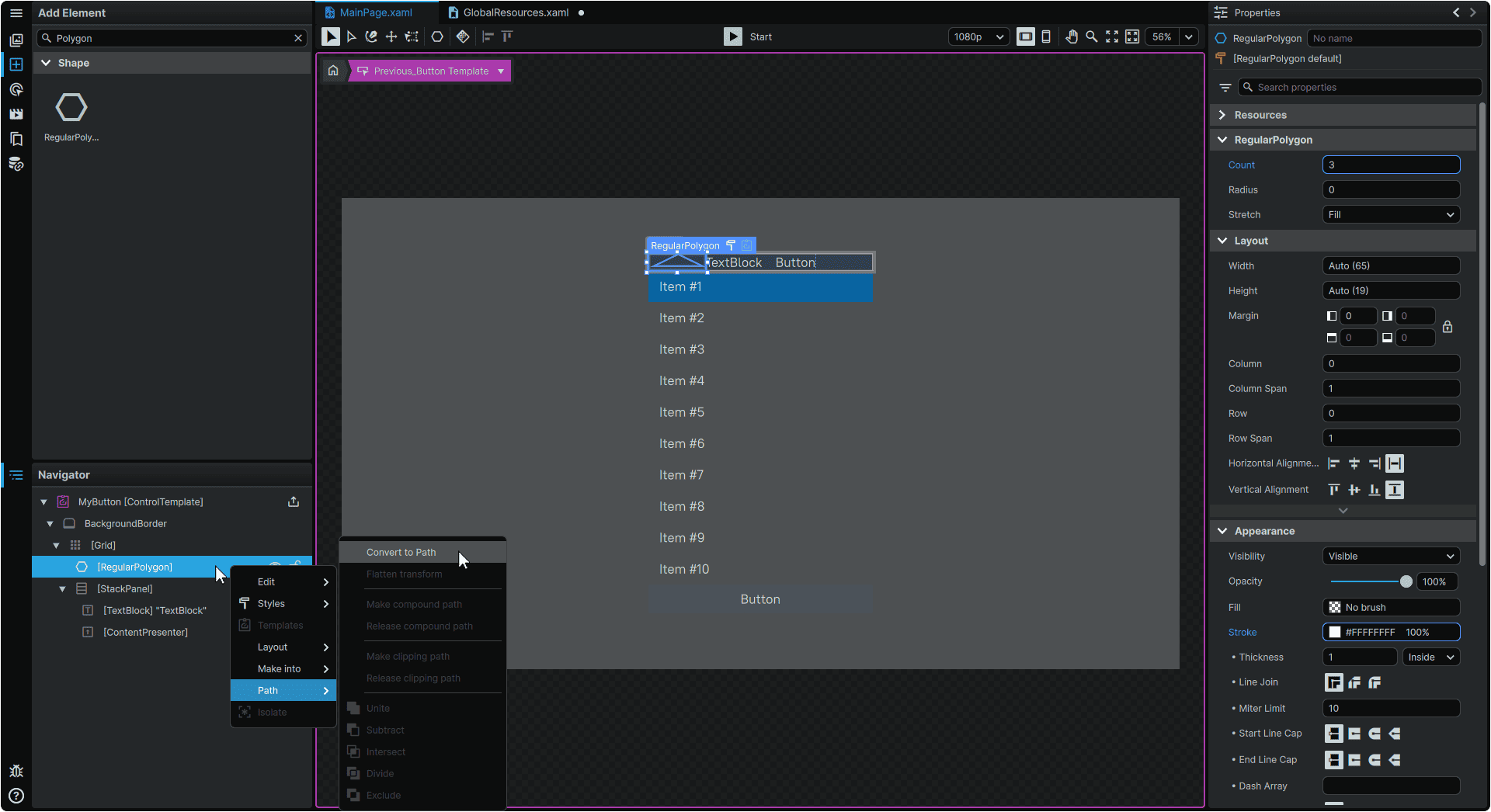Choose the hexagon Shape tool in toolbar
The width and height of the screenshot is (1491, 812).
(x=437, y=36)
